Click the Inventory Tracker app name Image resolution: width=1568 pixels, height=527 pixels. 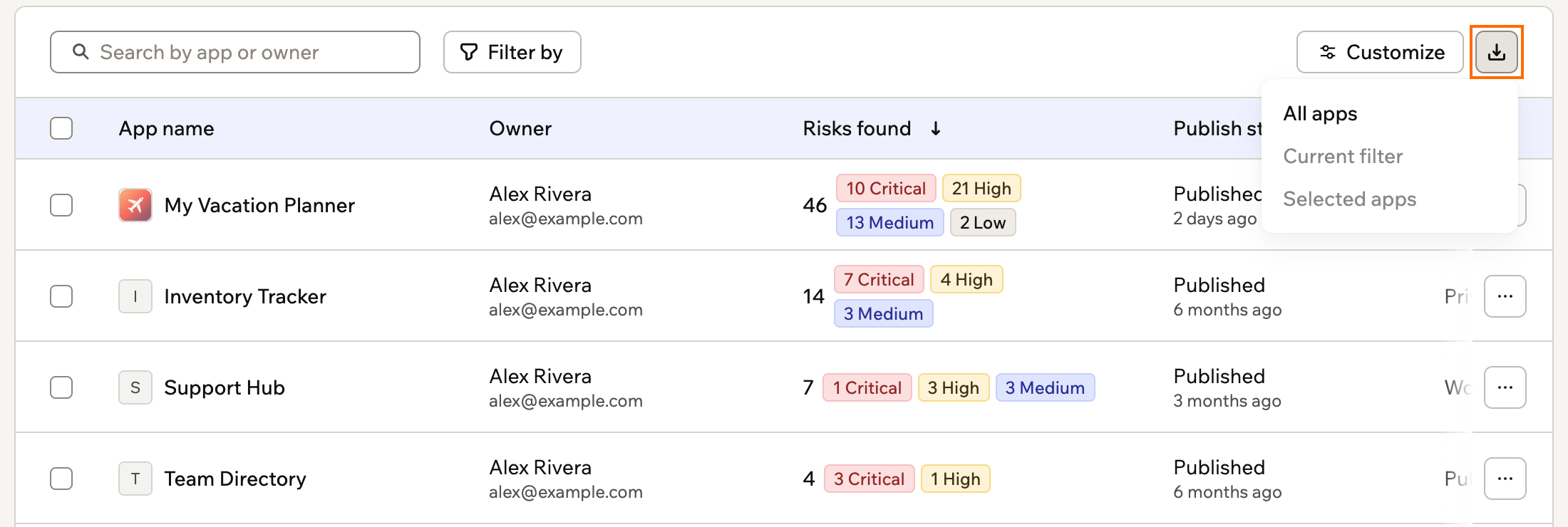[245, 296]
